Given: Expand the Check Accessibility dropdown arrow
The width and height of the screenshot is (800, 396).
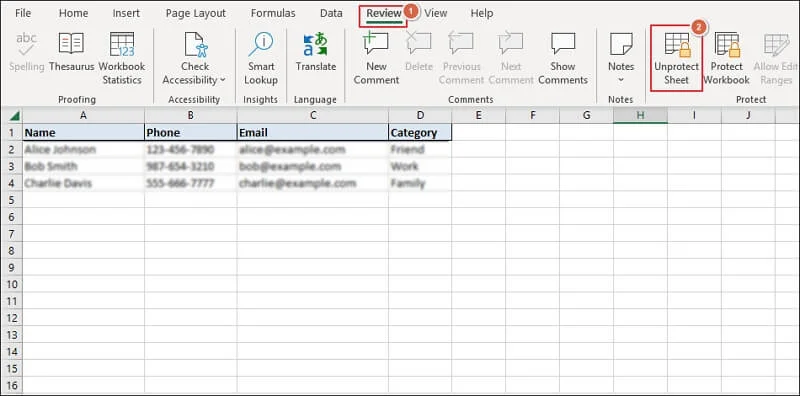Looking at the screenshot, I should 223,80.
